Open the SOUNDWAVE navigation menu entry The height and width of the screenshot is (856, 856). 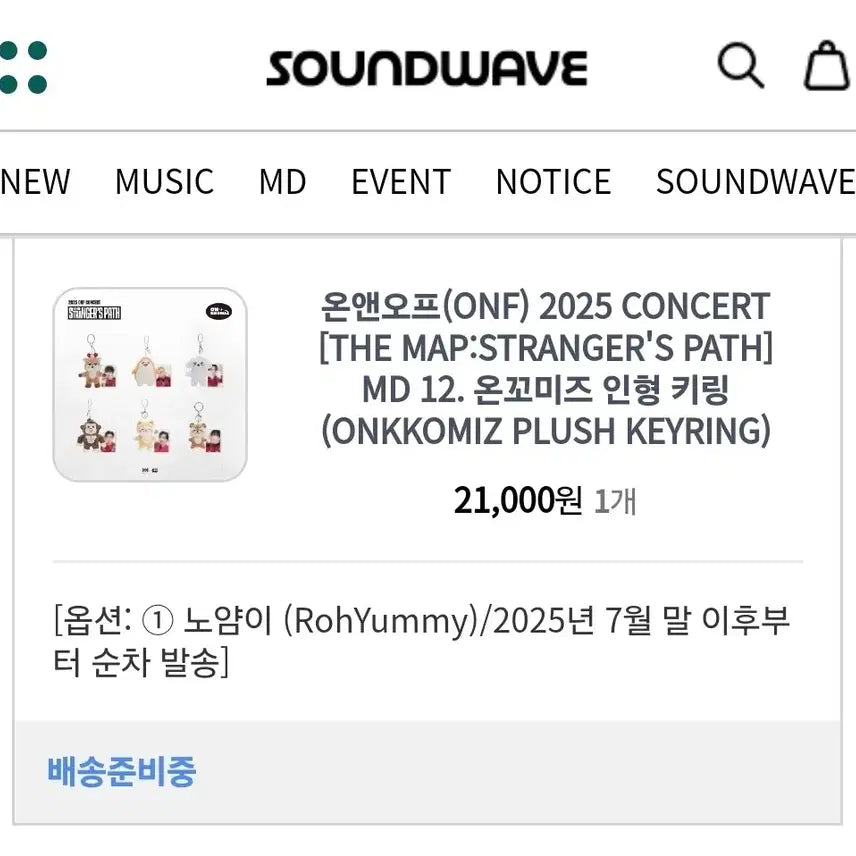(x=755, y=182)
